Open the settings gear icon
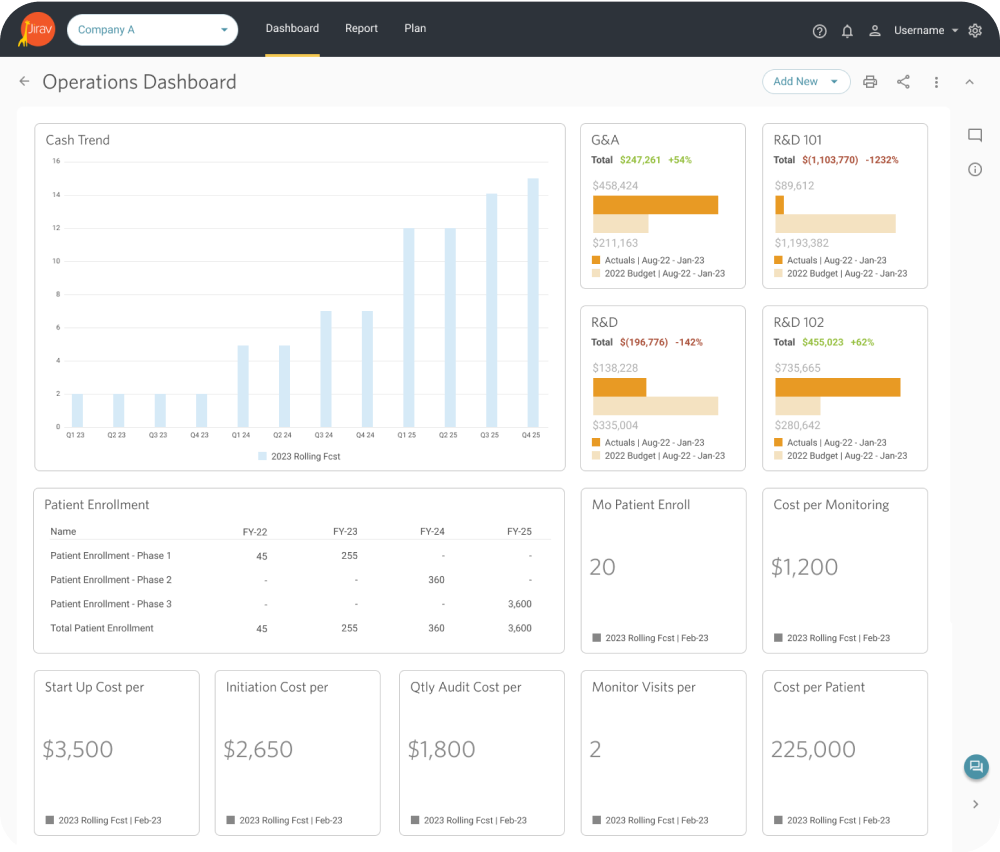1000x852 pixels. click(975, 31)
